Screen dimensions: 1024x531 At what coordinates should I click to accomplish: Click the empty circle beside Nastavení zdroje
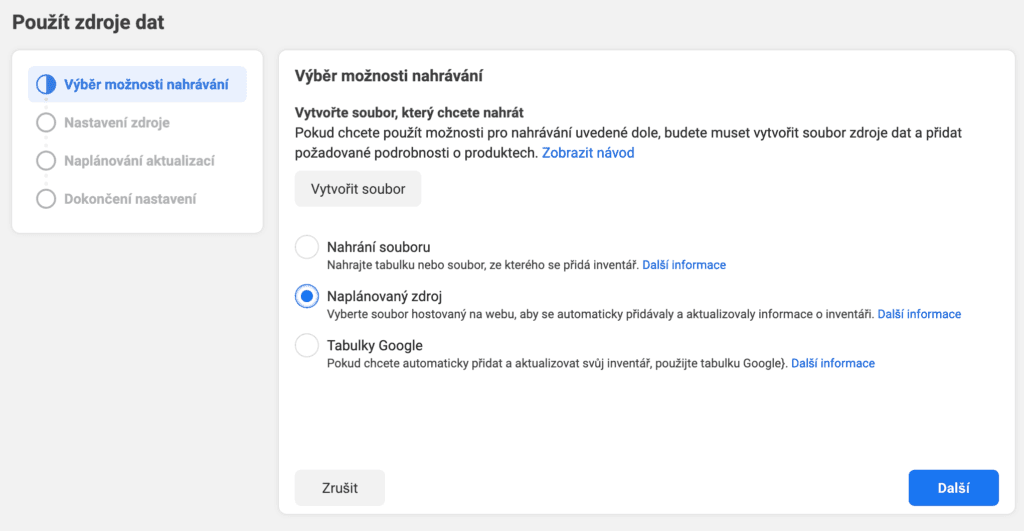[x=46, y=122]
